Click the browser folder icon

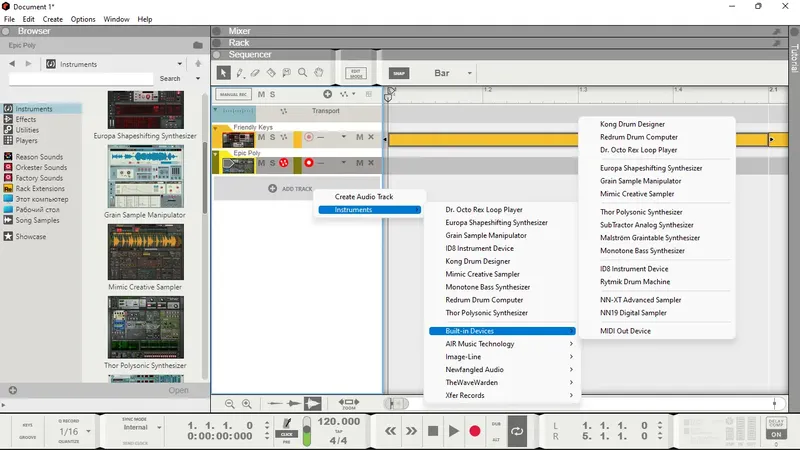coord(198,45)
